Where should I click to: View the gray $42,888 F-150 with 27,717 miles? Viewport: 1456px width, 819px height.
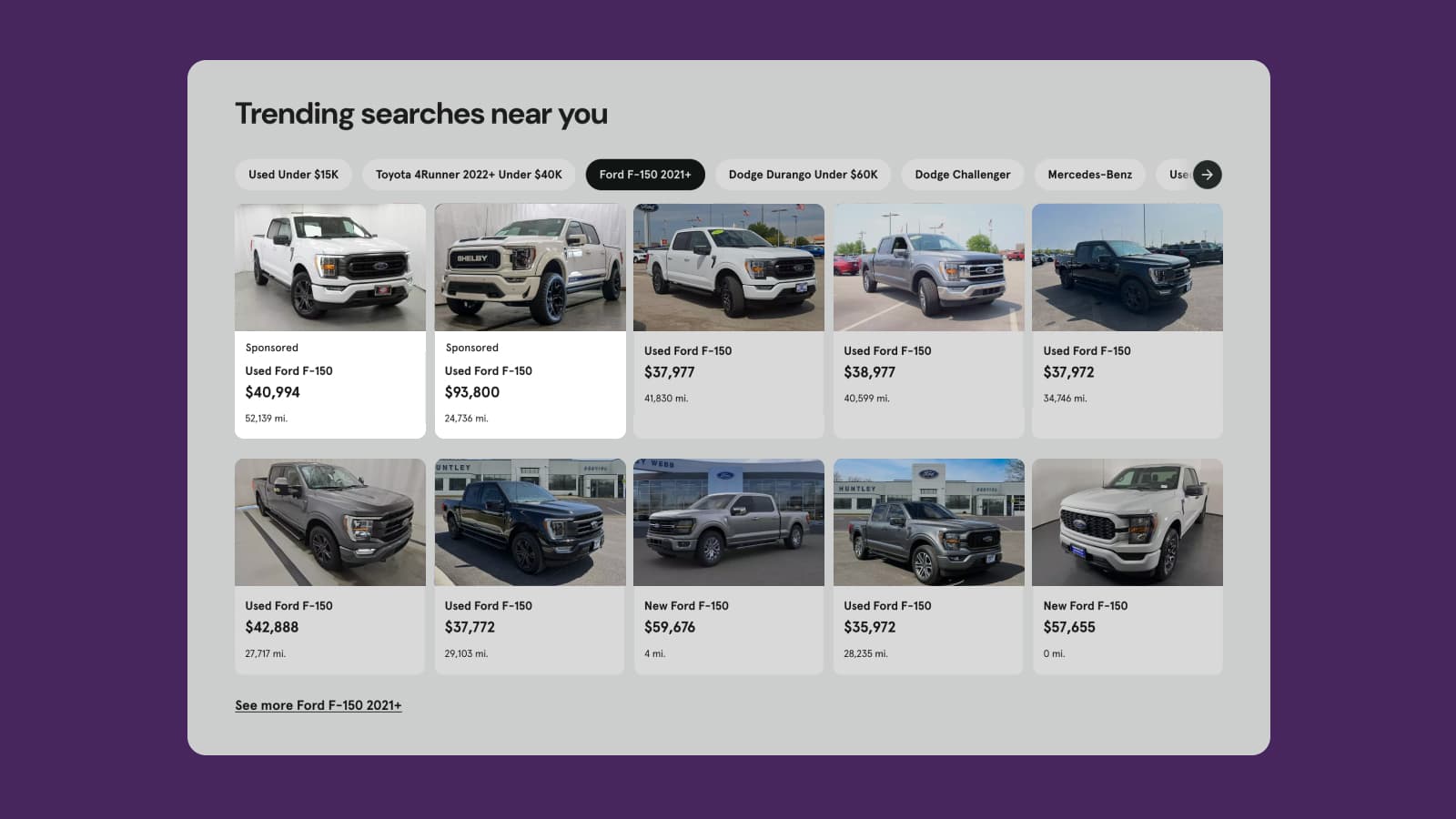coord(329,564)
